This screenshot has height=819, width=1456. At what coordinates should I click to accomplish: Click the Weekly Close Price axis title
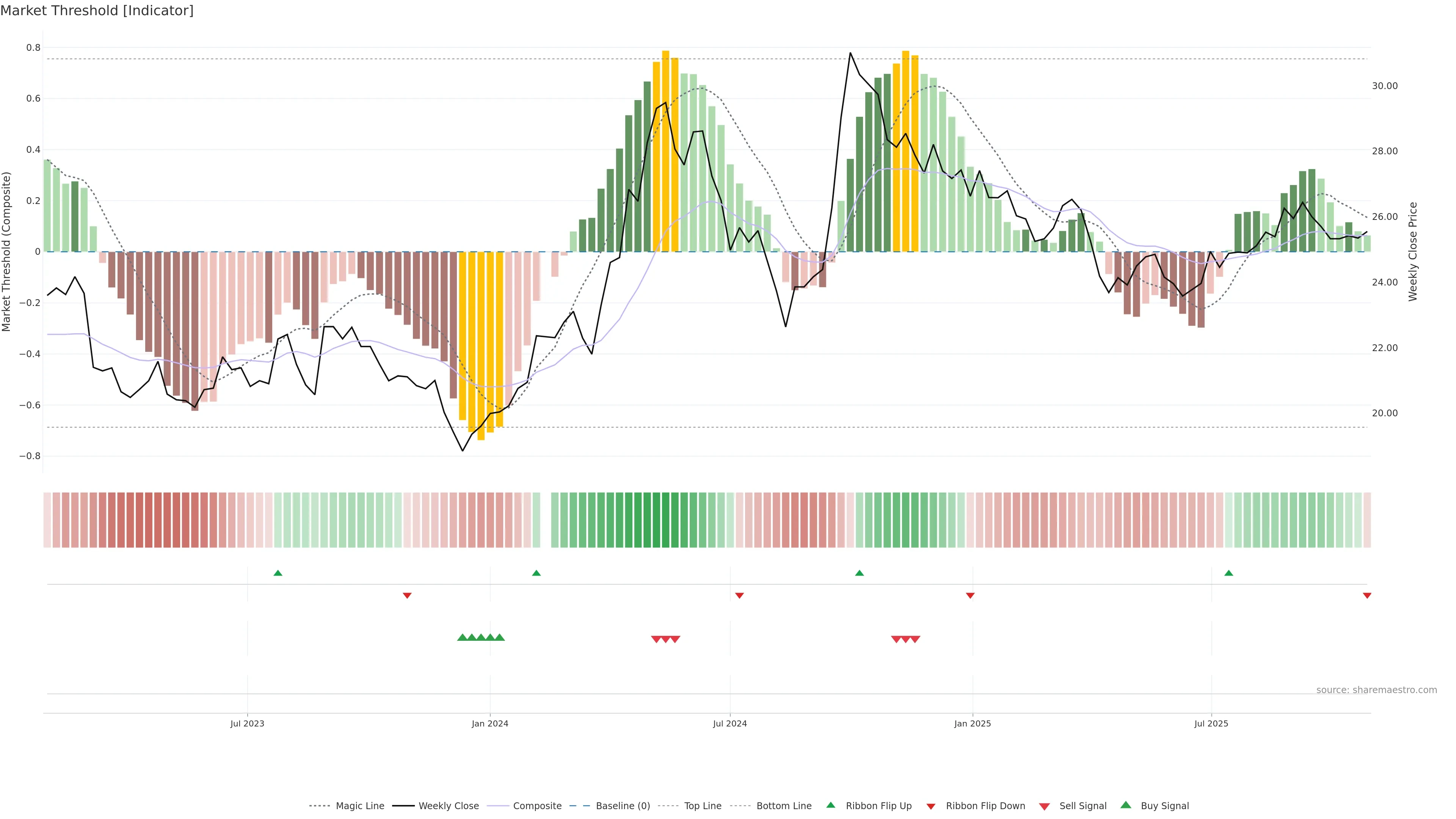pyautogui.click(x=1412, y=251)
